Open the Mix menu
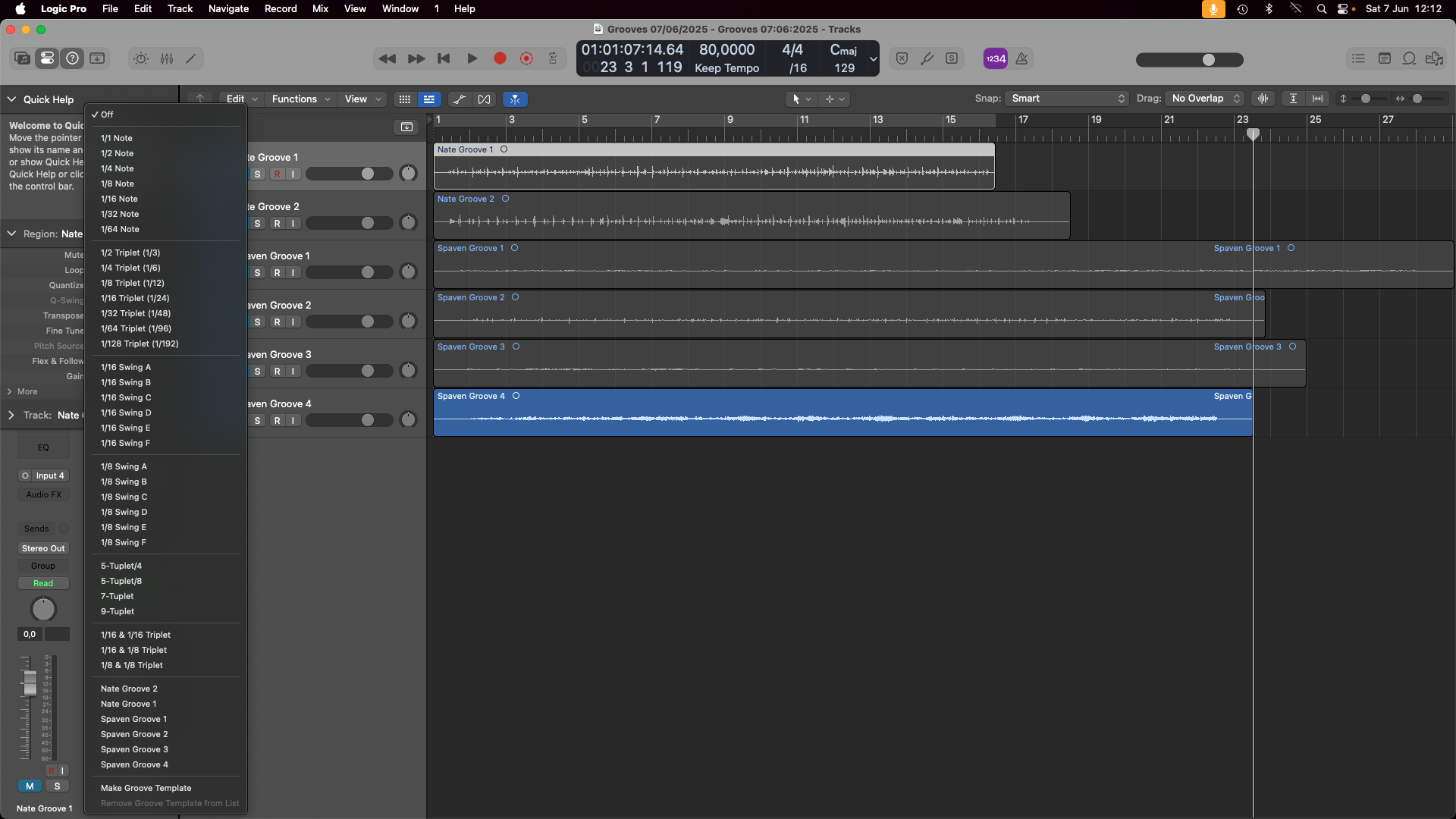Viewport: 1456px width, 819px height. point(320,9)
